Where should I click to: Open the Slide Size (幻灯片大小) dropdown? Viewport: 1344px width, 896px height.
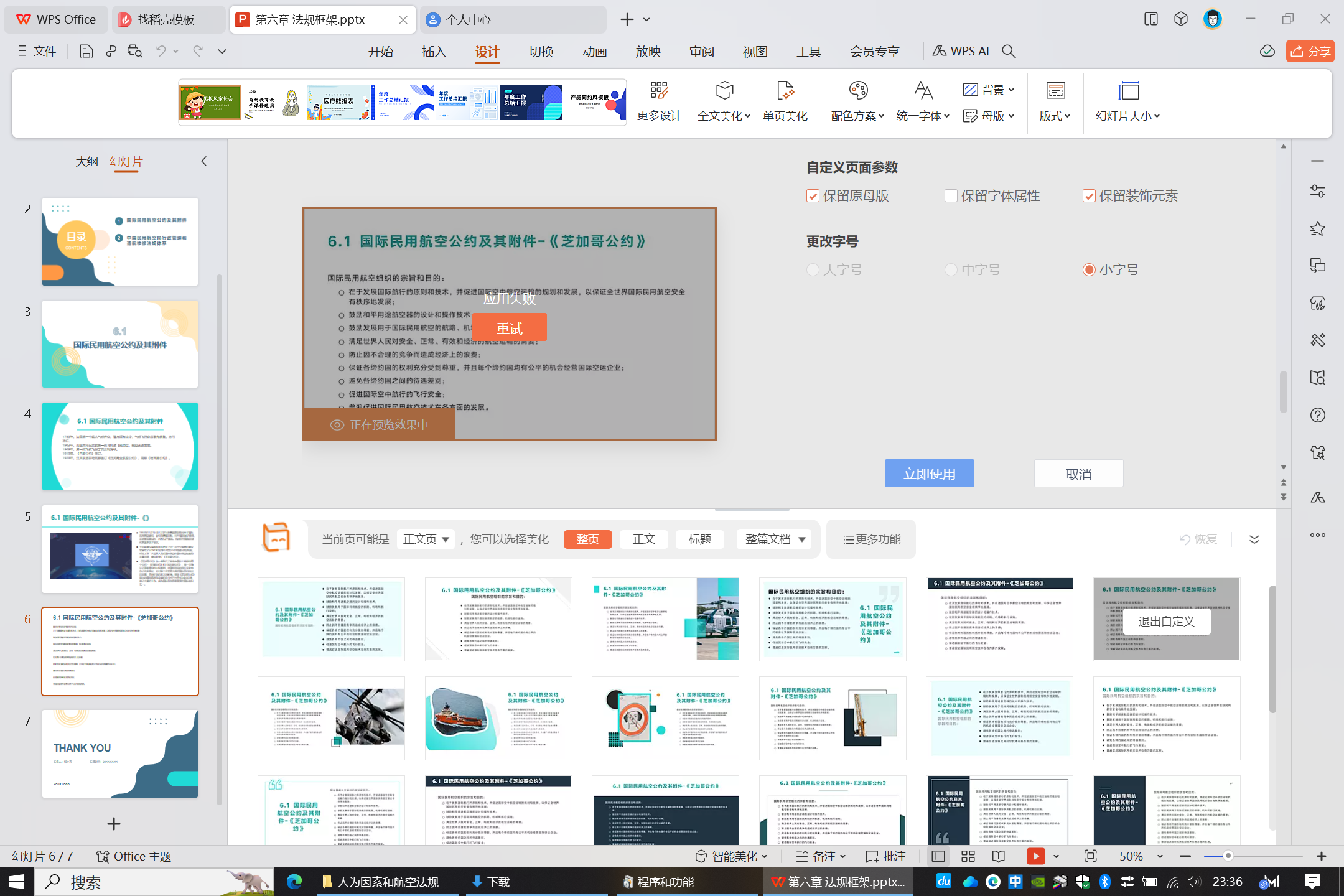[x=1127, y=101]
